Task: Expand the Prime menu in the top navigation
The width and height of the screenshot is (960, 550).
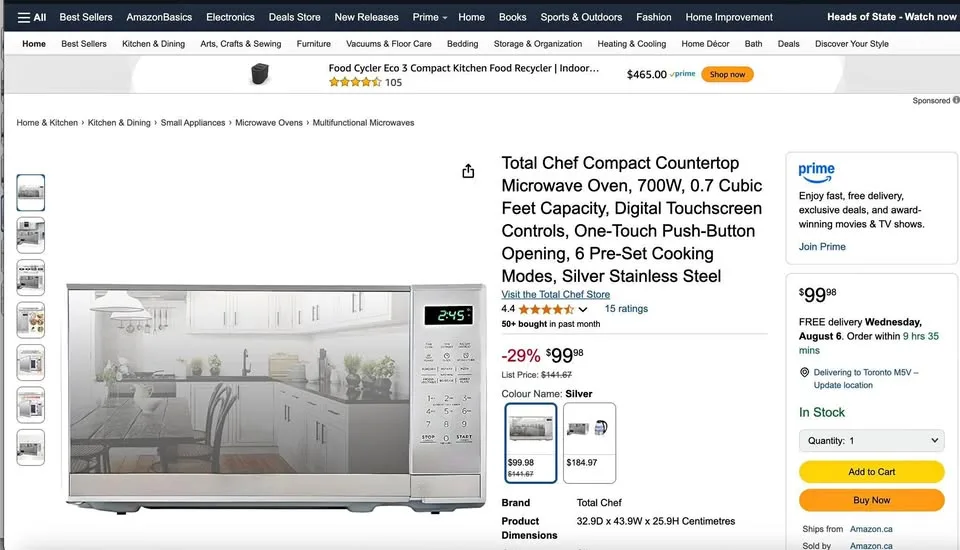Action: pyautogui.click(x=429, y=17)
